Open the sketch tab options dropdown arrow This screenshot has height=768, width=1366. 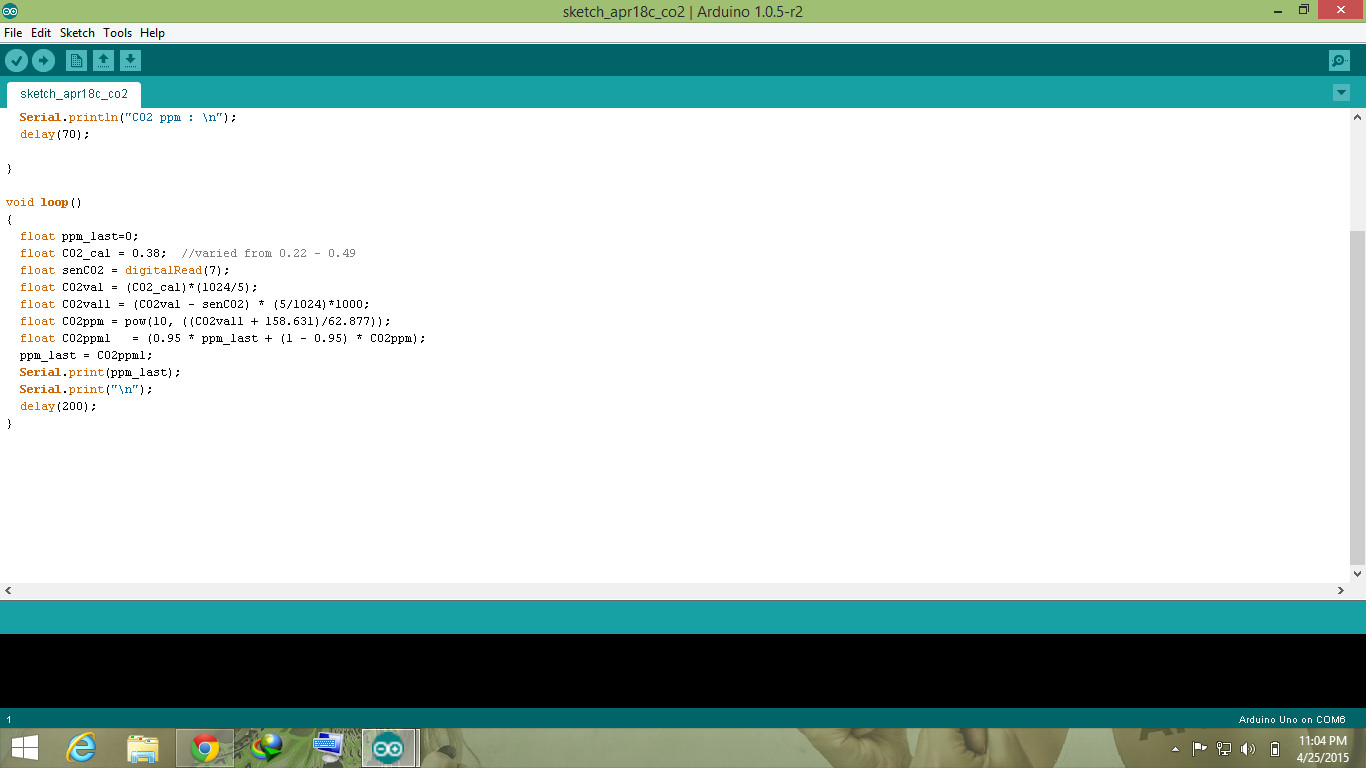(1341, 93)
